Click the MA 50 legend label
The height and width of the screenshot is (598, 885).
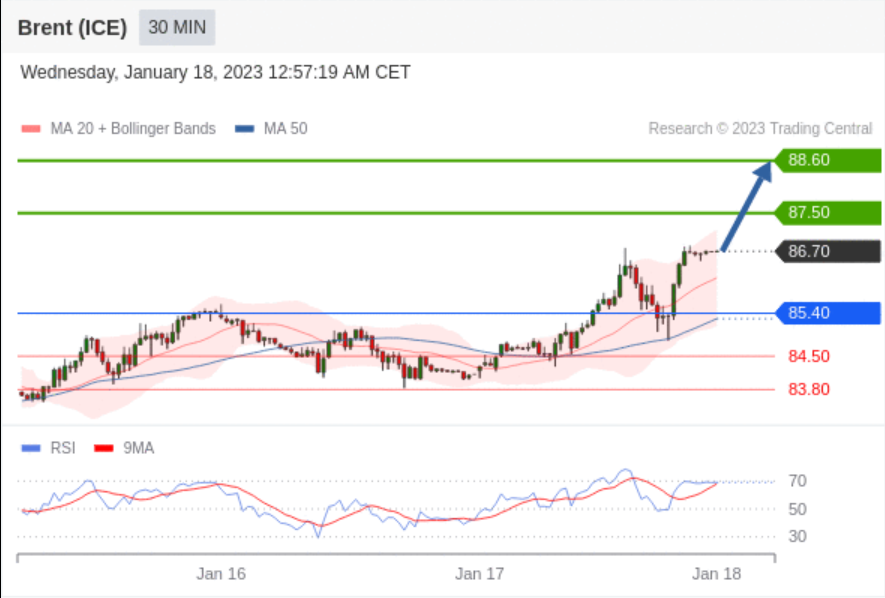(x=286, y=129)
